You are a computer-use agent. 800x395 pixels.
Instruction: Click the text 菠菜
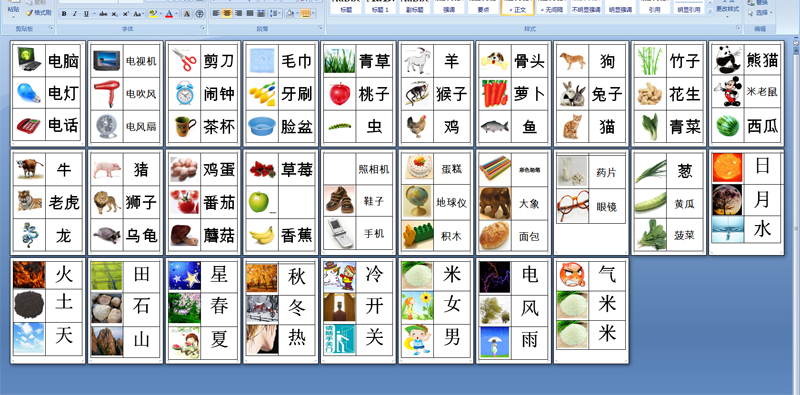[684, 235]
